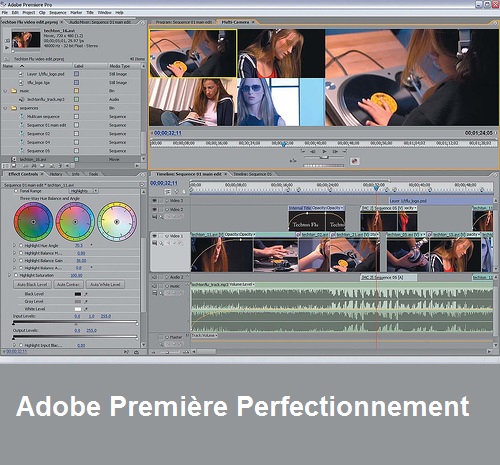The height and width of the screenshot is (465, 500).
Task: Toggle snap icon in the timeline header
Action: 168,192
